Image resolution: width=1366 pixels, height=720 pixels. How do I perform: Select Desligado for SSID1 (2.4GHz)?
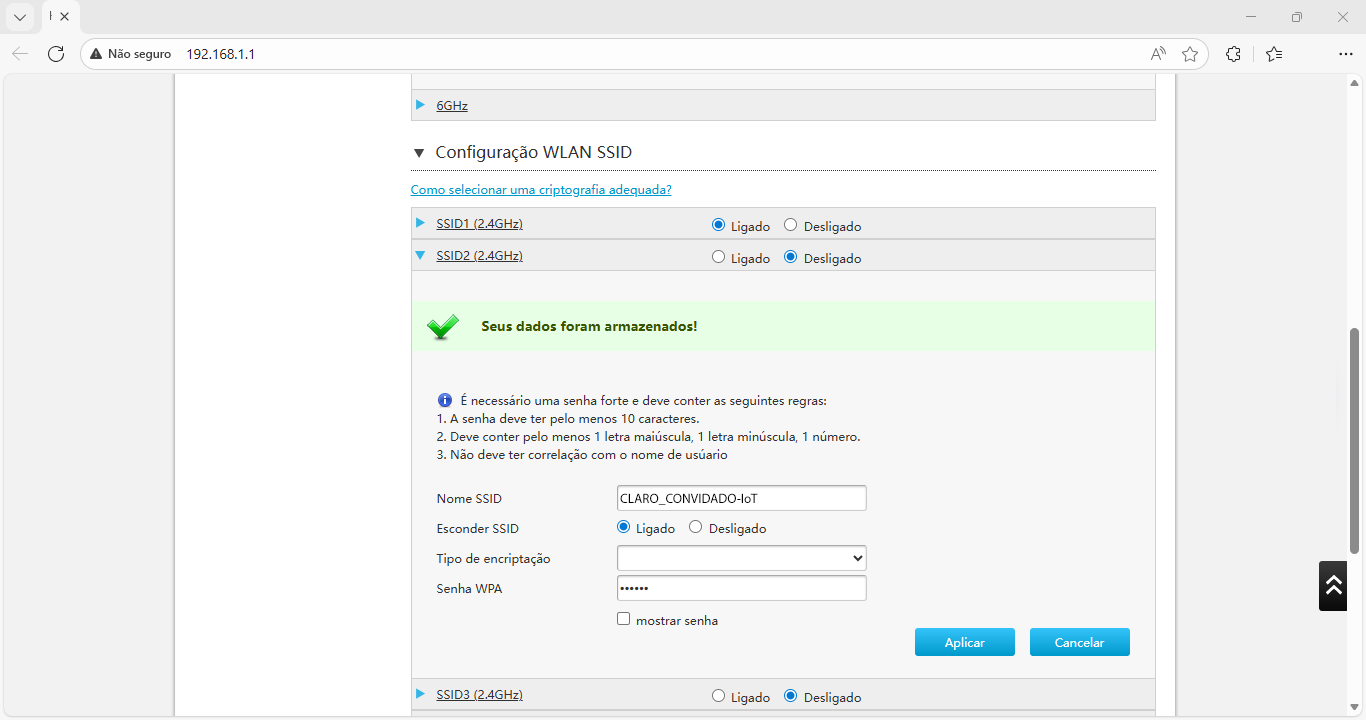tap(790, 225)
